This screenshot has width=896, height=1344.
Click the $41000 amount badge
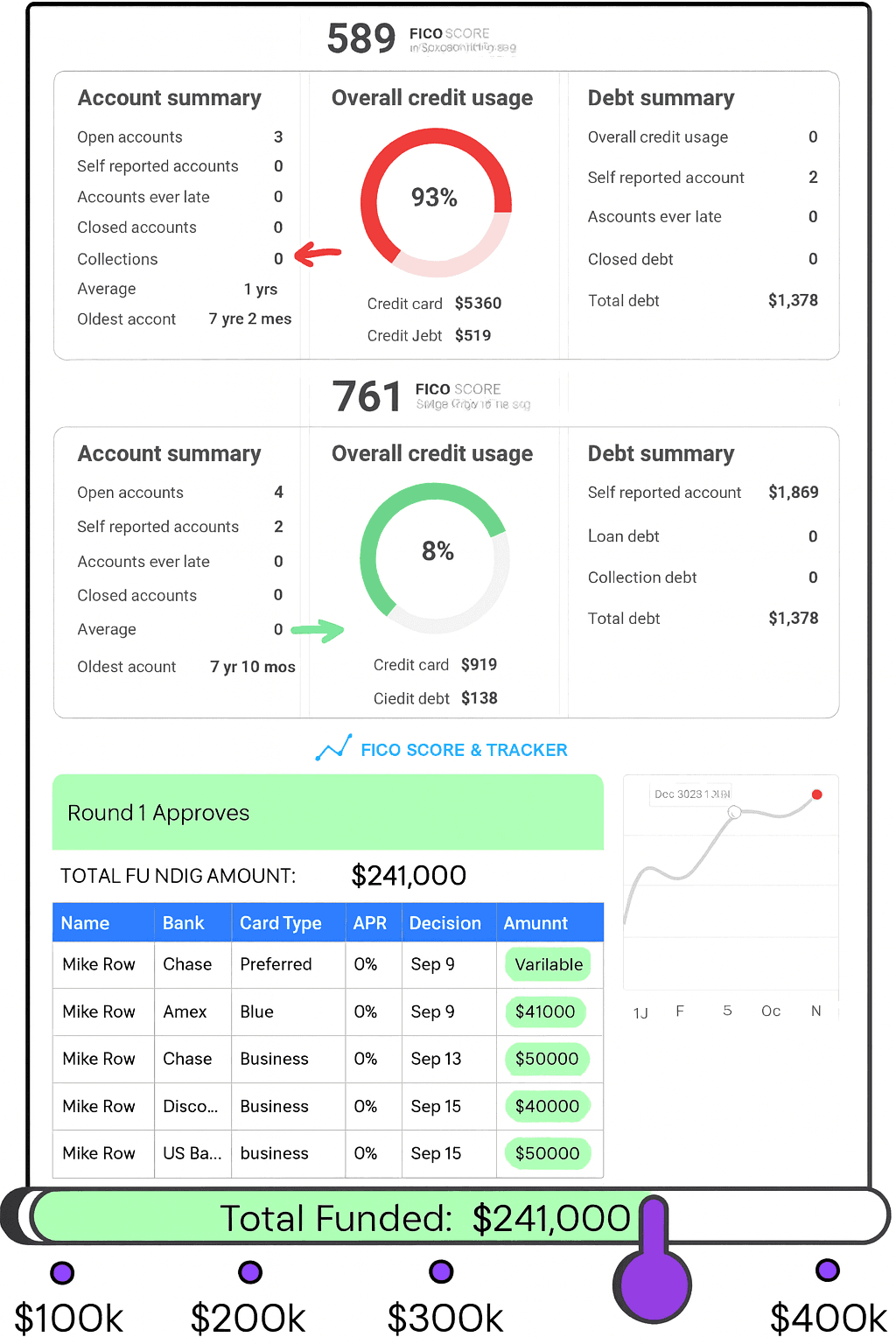pyautogui.click(x=545, y=1011)
